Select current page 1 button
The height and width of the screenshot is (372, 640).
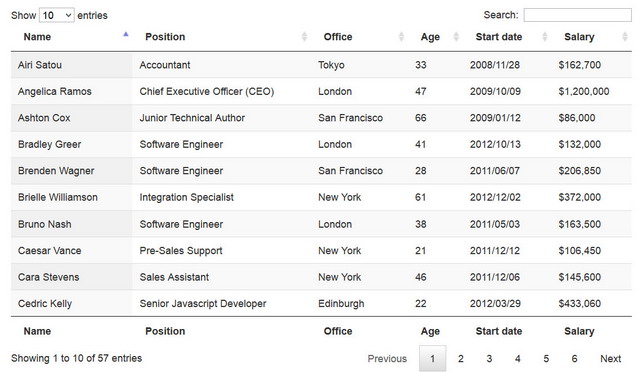(x=432, y=359)
